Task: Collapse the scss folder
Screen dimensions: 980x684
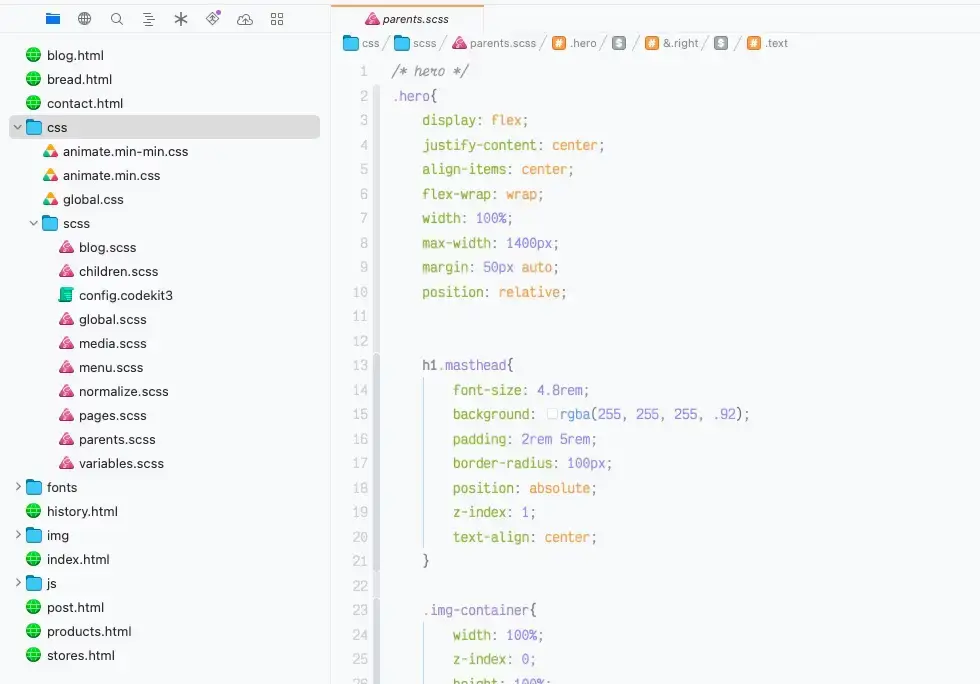Action: [x=34, y=223]
